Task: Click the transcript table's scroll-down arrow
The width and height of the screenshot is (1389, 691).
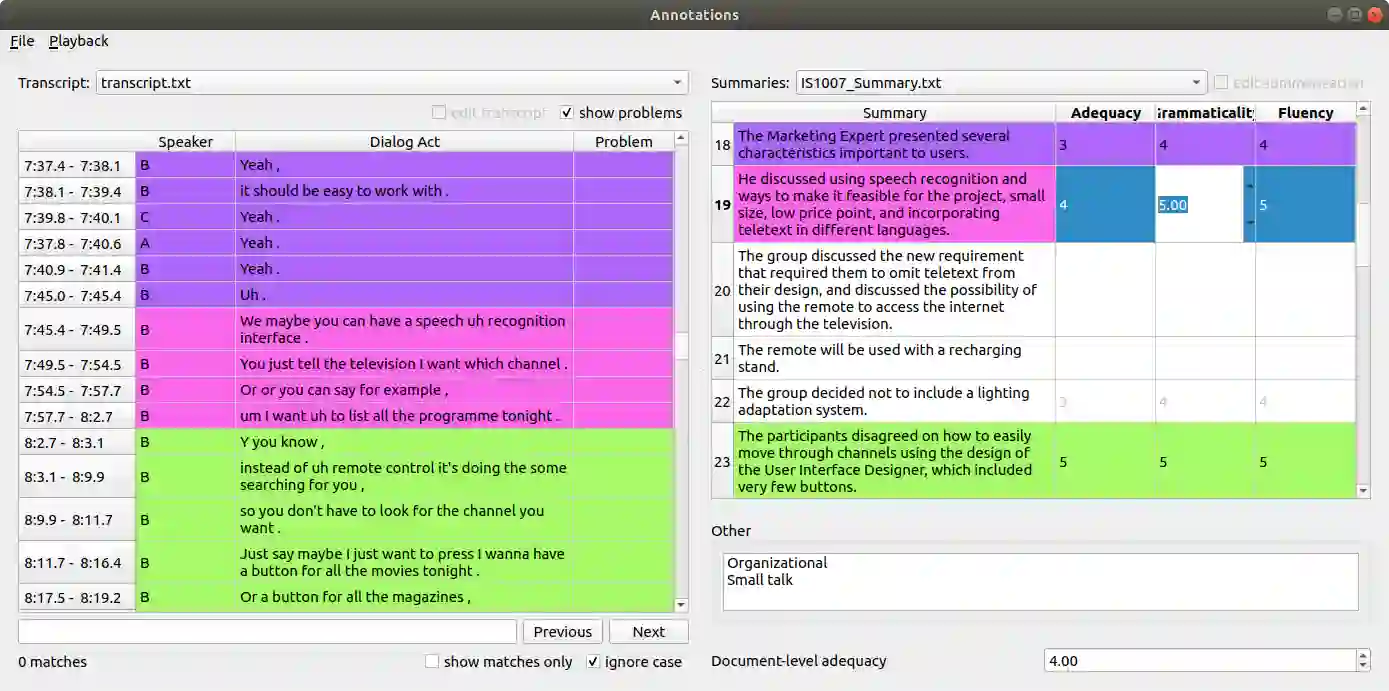Action: [x=681, y=605]
